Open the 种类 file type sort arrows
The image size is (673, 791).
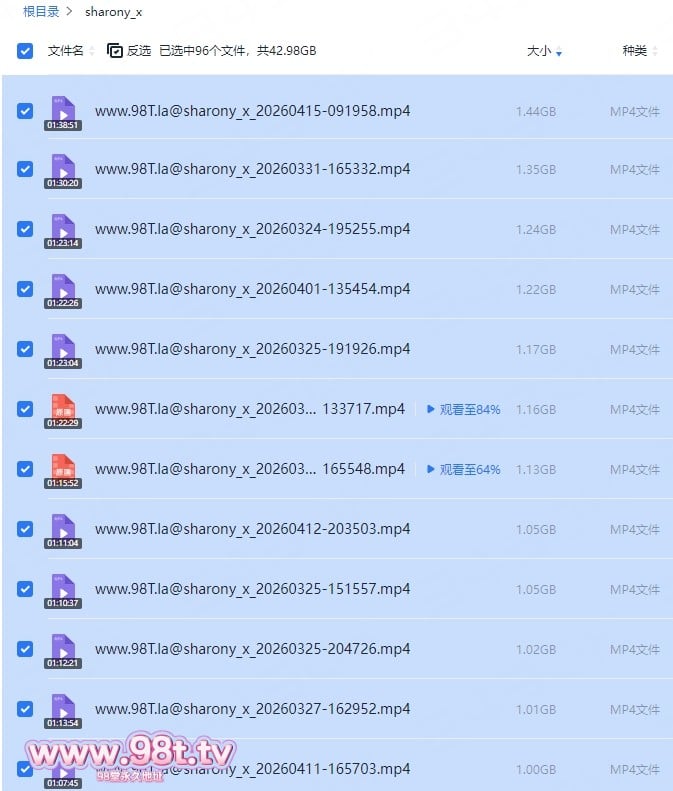point(654,51)
